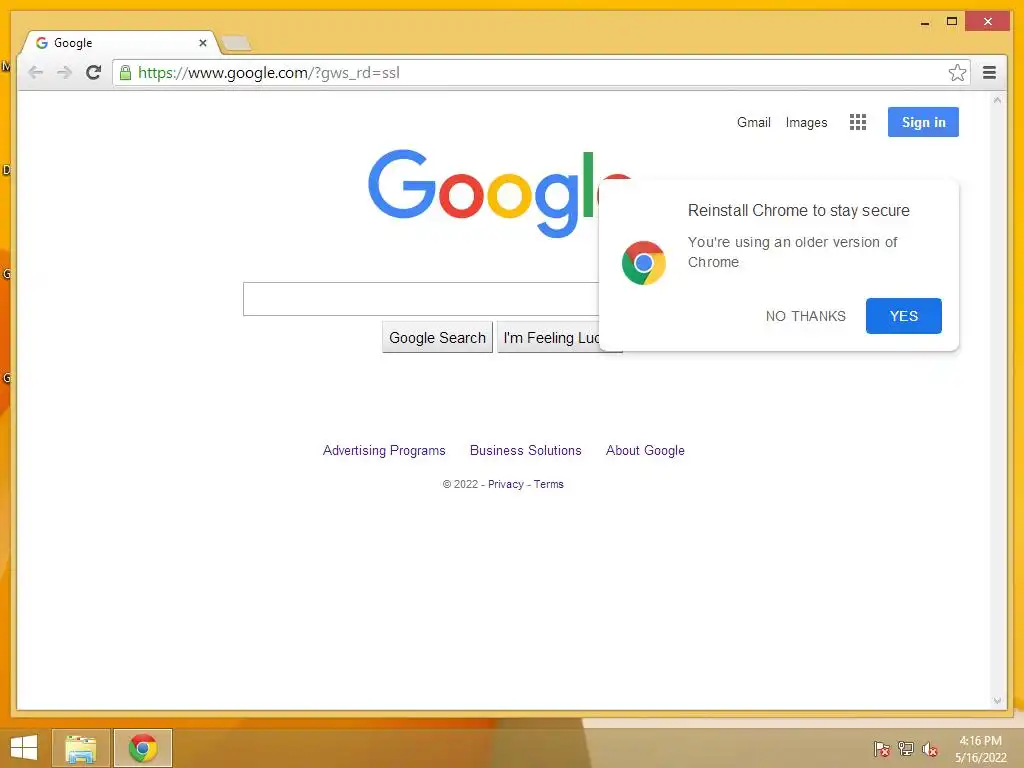1024x768 pixels.
Task: Click the Google Search button
Action: pyautogui.click(x=438, y=338)
